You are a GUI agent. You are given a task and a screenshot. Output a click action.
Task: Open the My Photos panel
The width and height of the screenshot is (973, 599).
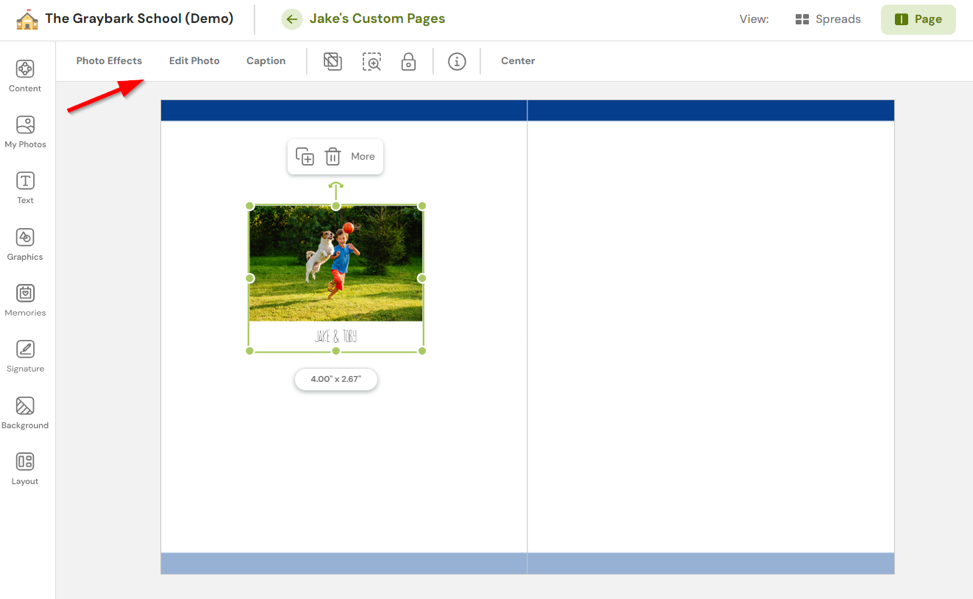[25, 129]
